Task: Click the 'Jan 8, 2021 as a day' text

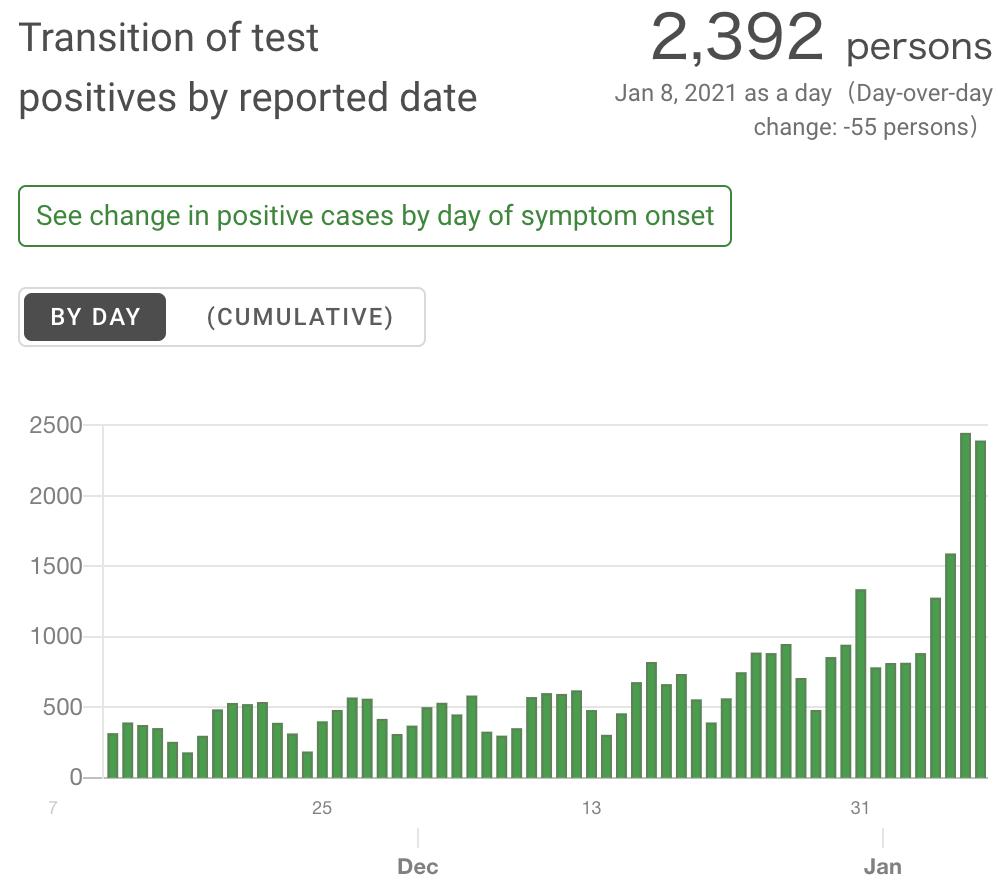Action: [723, 94]
